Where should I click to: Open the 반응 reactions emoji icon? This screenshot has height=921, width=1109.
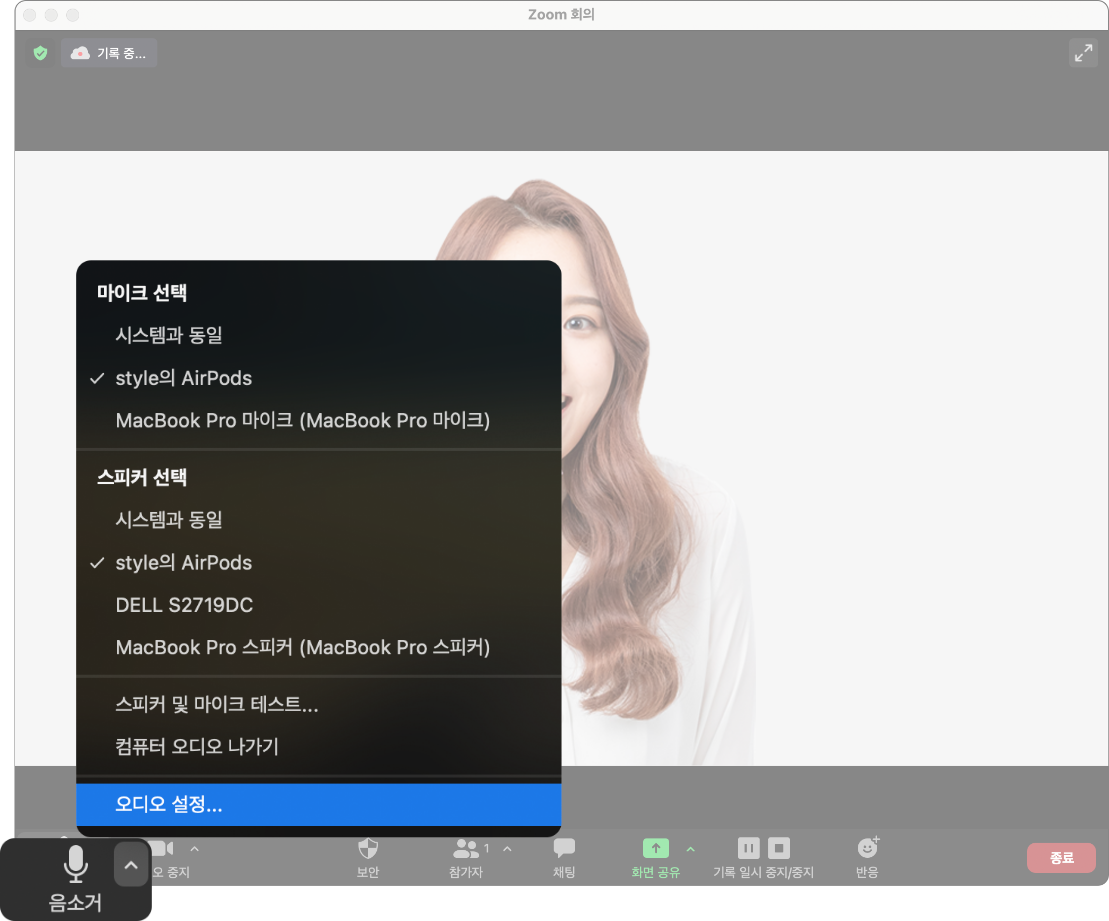(867, 848)
